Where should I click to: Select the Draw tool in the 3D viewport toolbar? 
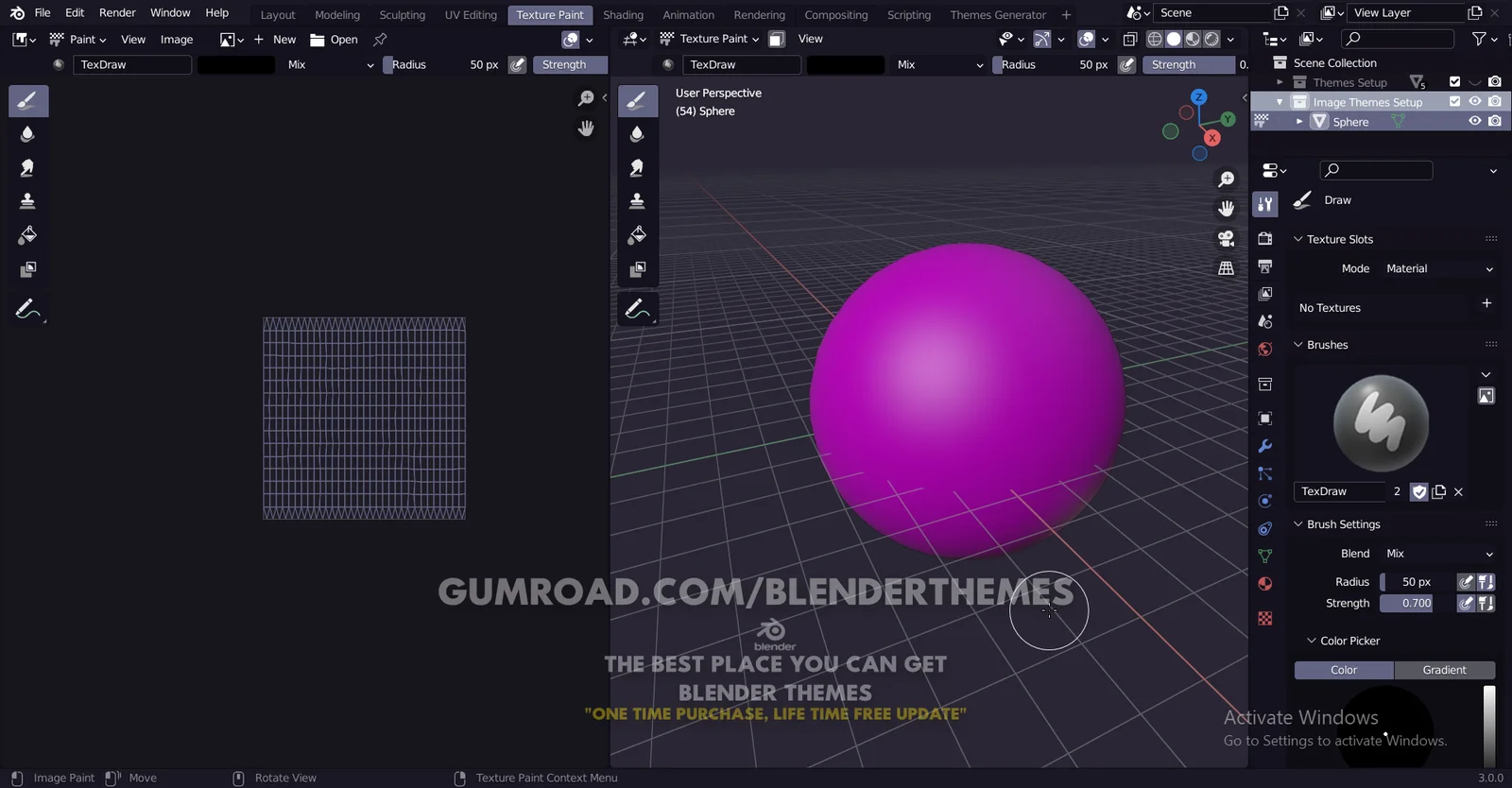point(638,101)
